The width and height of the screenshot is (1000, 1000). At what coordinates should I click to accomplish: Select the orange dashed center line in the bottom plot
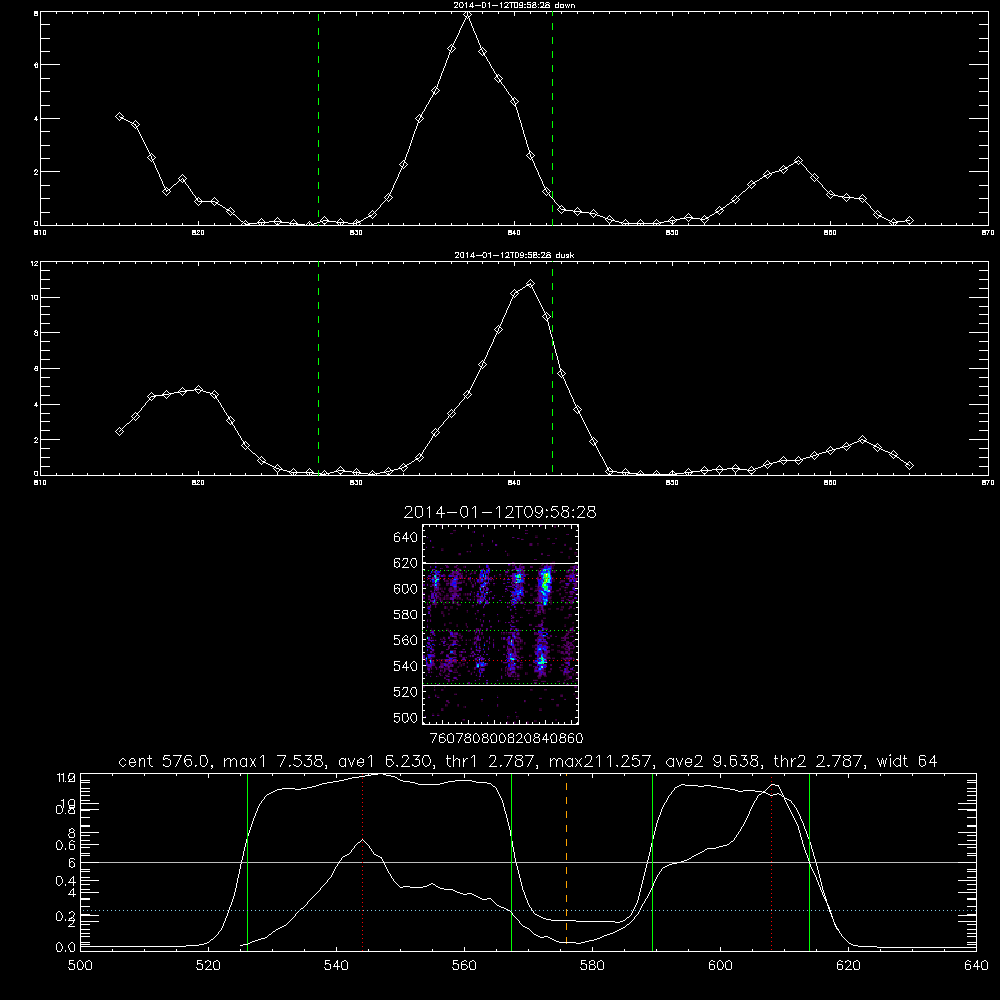click(566, 861)
